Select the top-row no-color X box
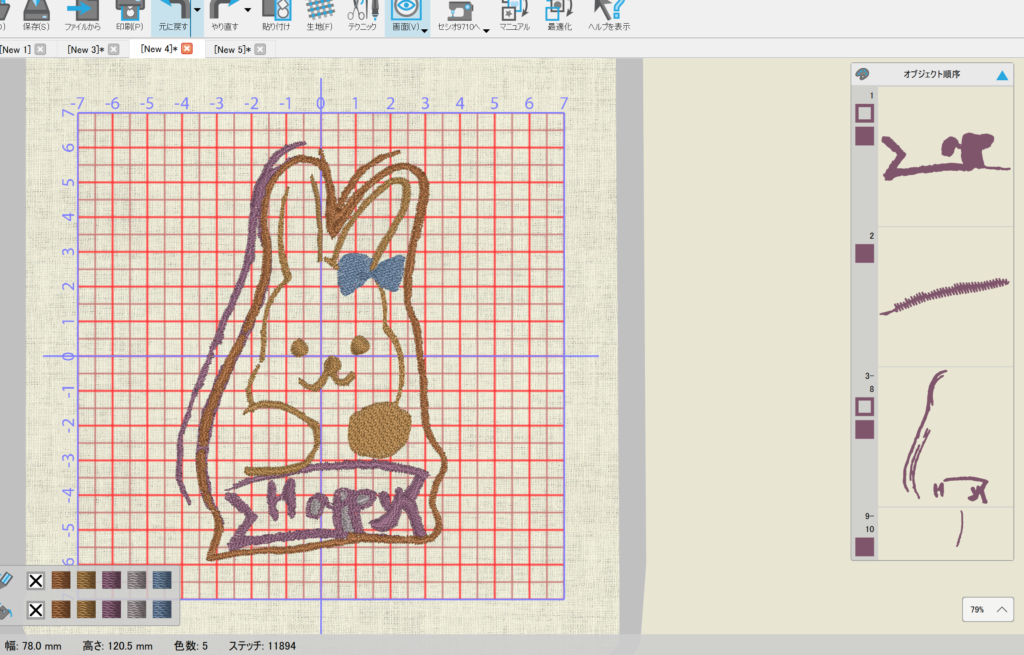The width and height of the screenshot is (1024, 655). (x=36, y=581)
